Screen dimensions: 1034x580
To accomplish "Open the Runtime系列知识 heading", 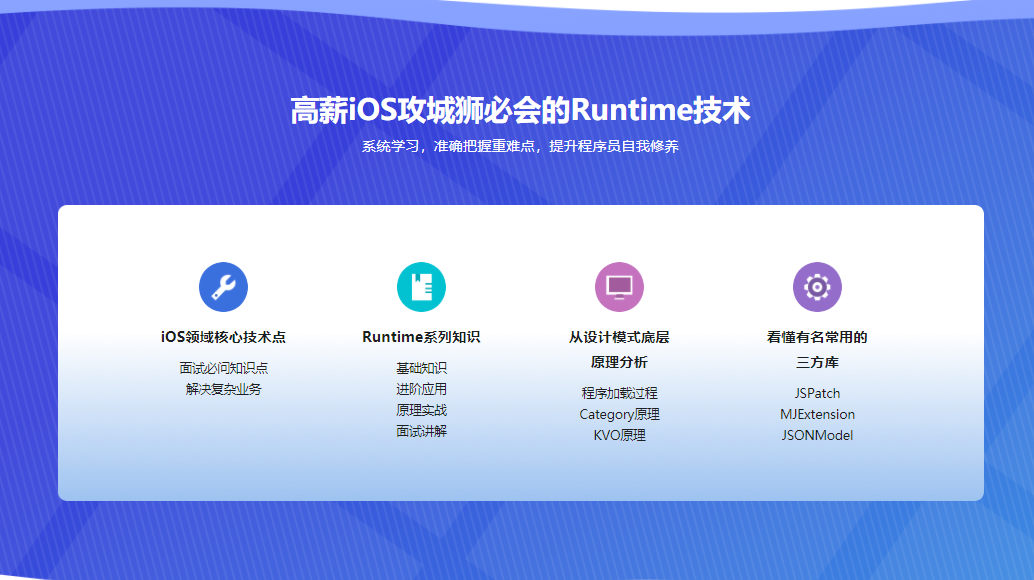I will (421, 337).
